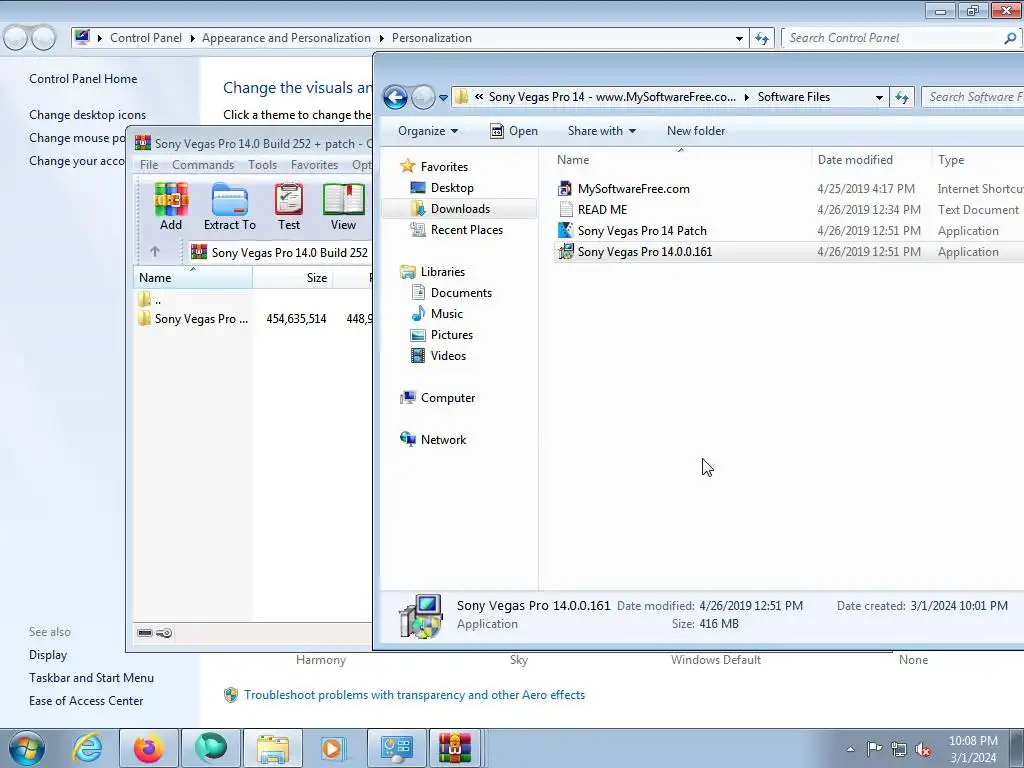
Task: Refresh the Software Files folder
Action: point(902,97)
